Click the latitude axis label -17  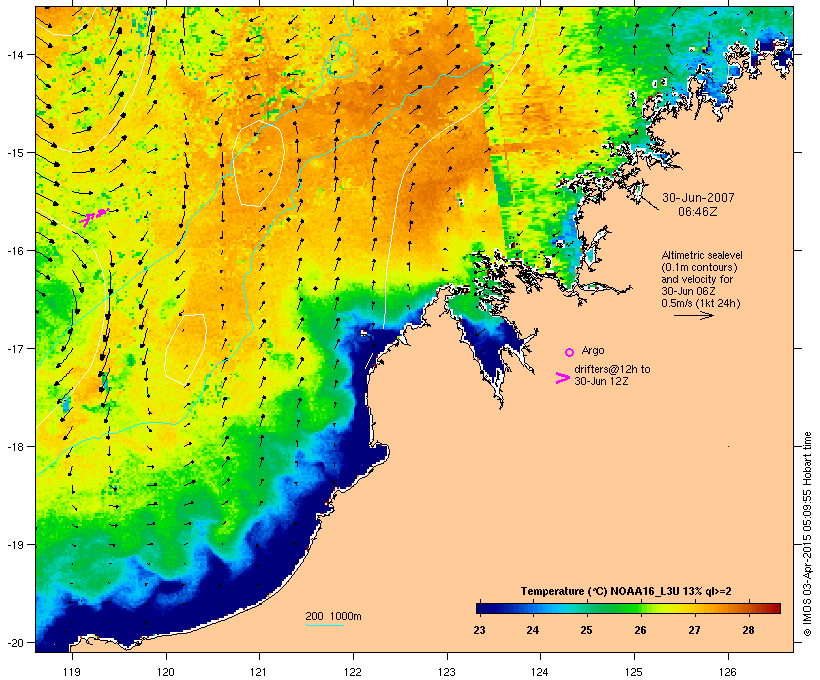point(14,348)
